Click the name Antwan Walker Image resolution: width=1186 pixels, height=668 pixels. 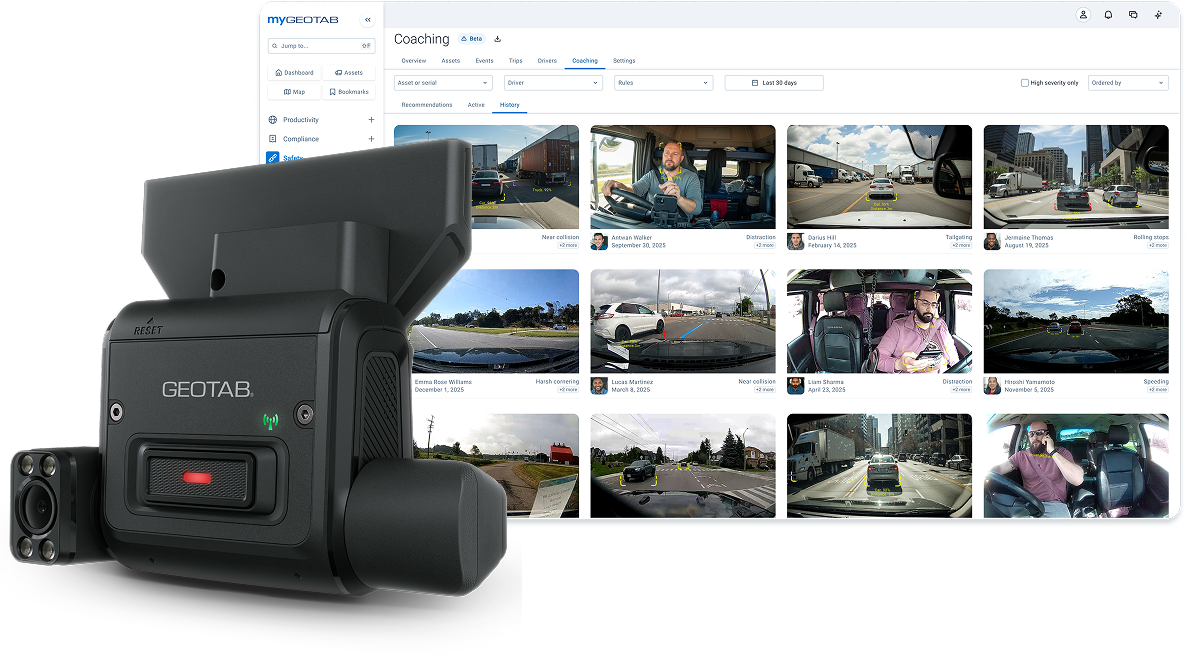pos(632,238)
